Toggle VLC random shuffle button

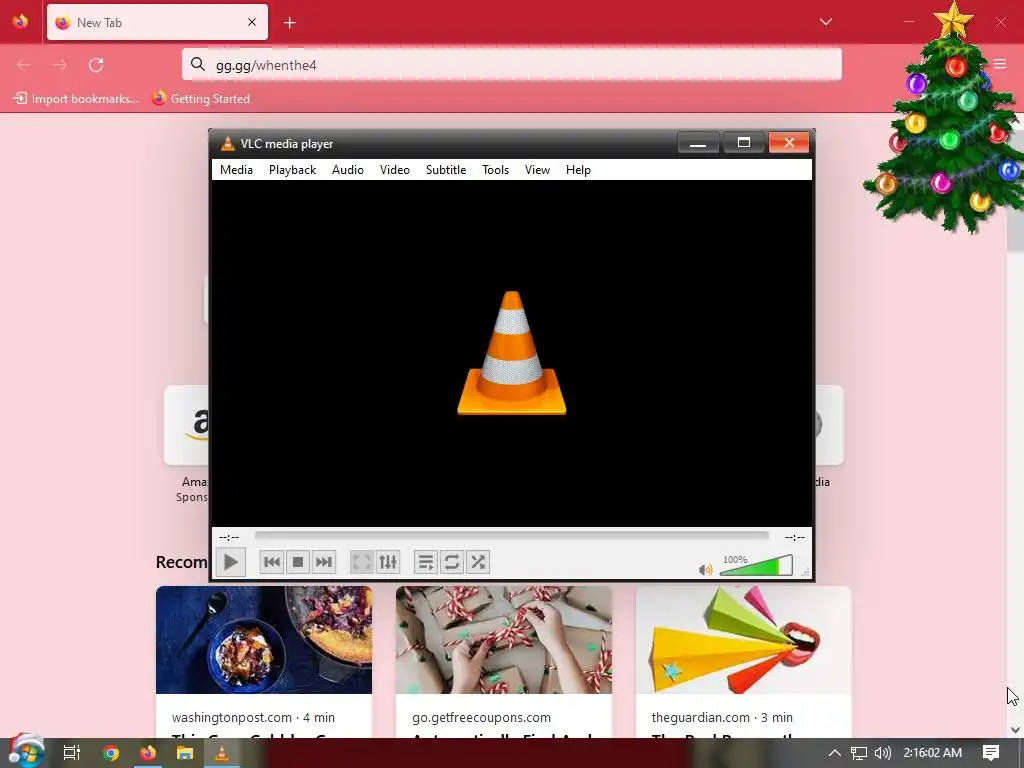pos(478,562)
